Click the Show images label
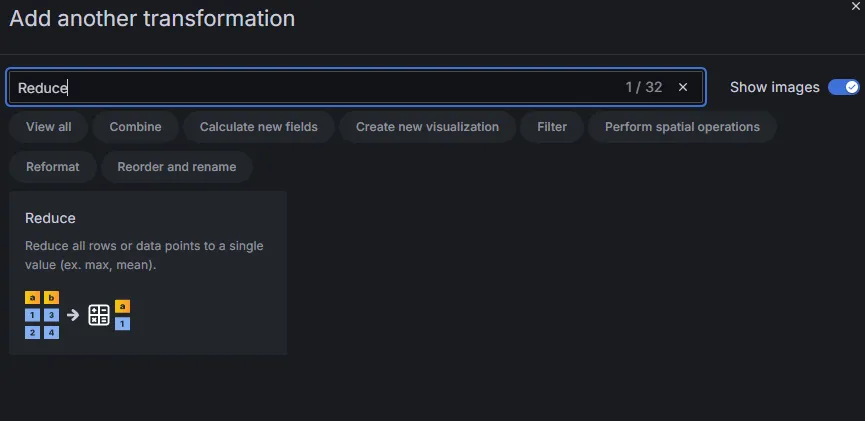The height and width of the screenshot is (421, 865). pyautogui.click(x=775, y=87)
